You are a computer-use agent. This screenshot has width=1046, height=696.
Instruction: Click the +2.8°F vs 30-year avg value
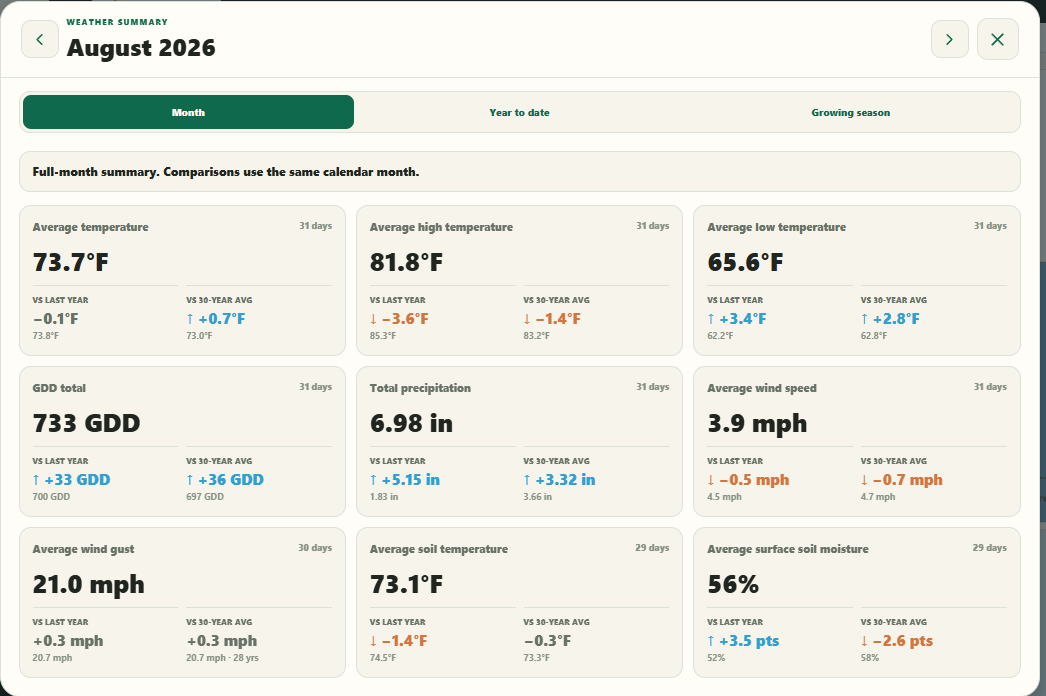[x=890, y=319]
